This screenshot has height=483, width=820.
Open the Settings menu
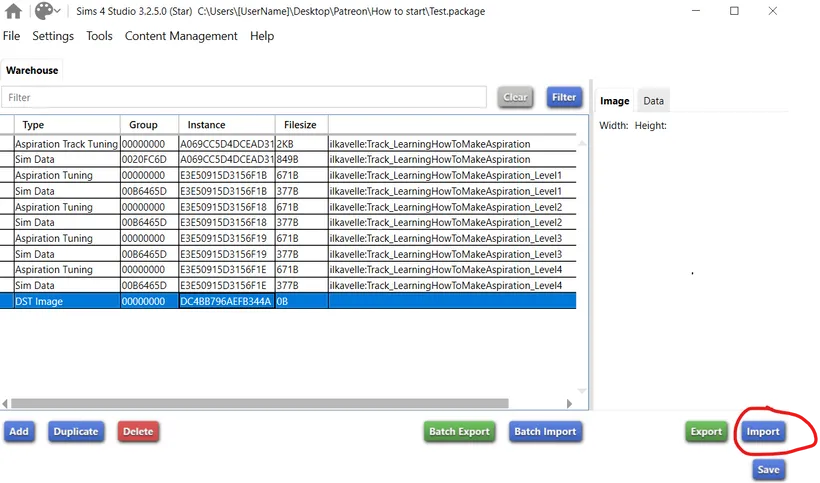(53, 36)
